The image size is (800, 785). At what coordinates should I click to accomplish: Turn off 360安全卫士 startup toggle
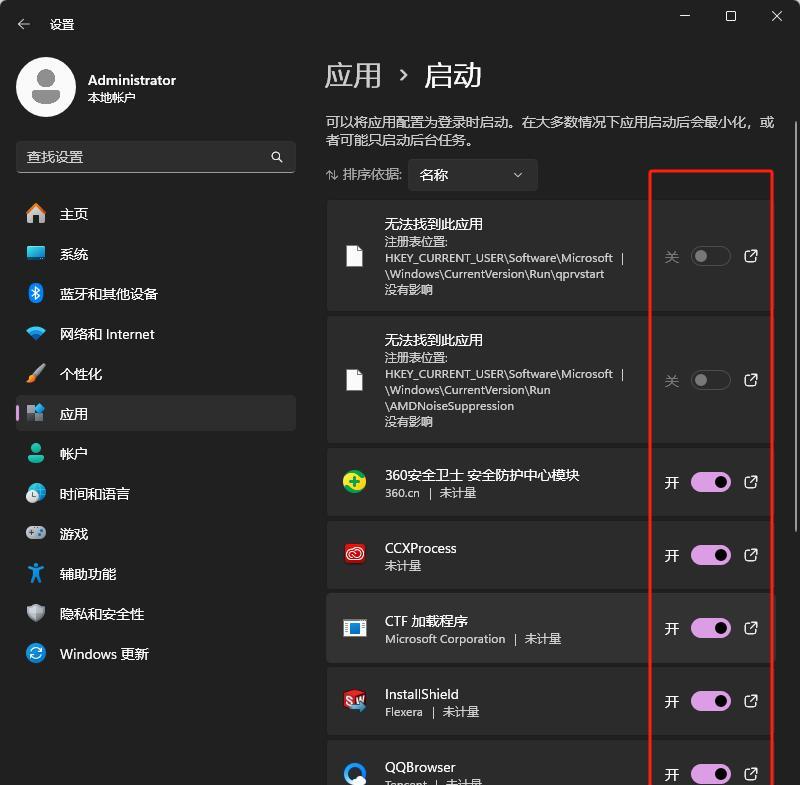click(x=710, y=482)
